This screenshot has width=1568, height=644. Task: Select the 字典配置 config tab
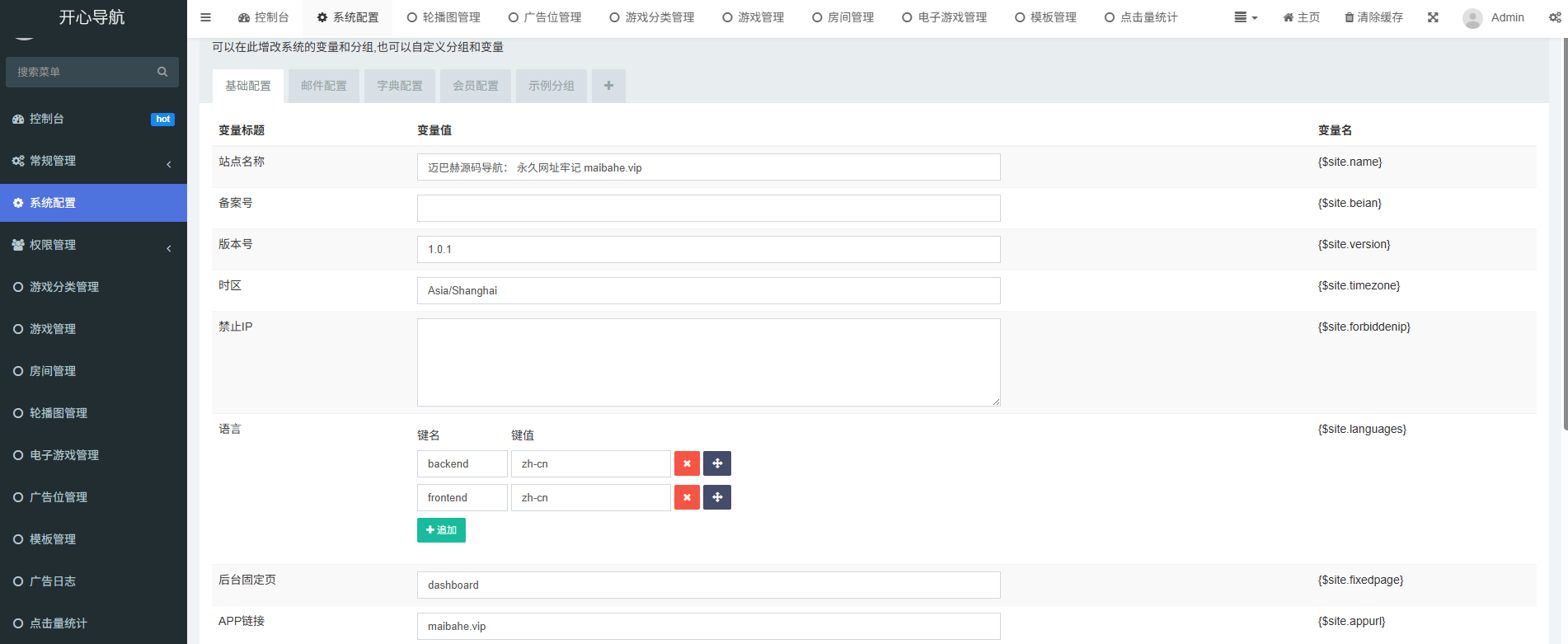[x=400, y=86]
